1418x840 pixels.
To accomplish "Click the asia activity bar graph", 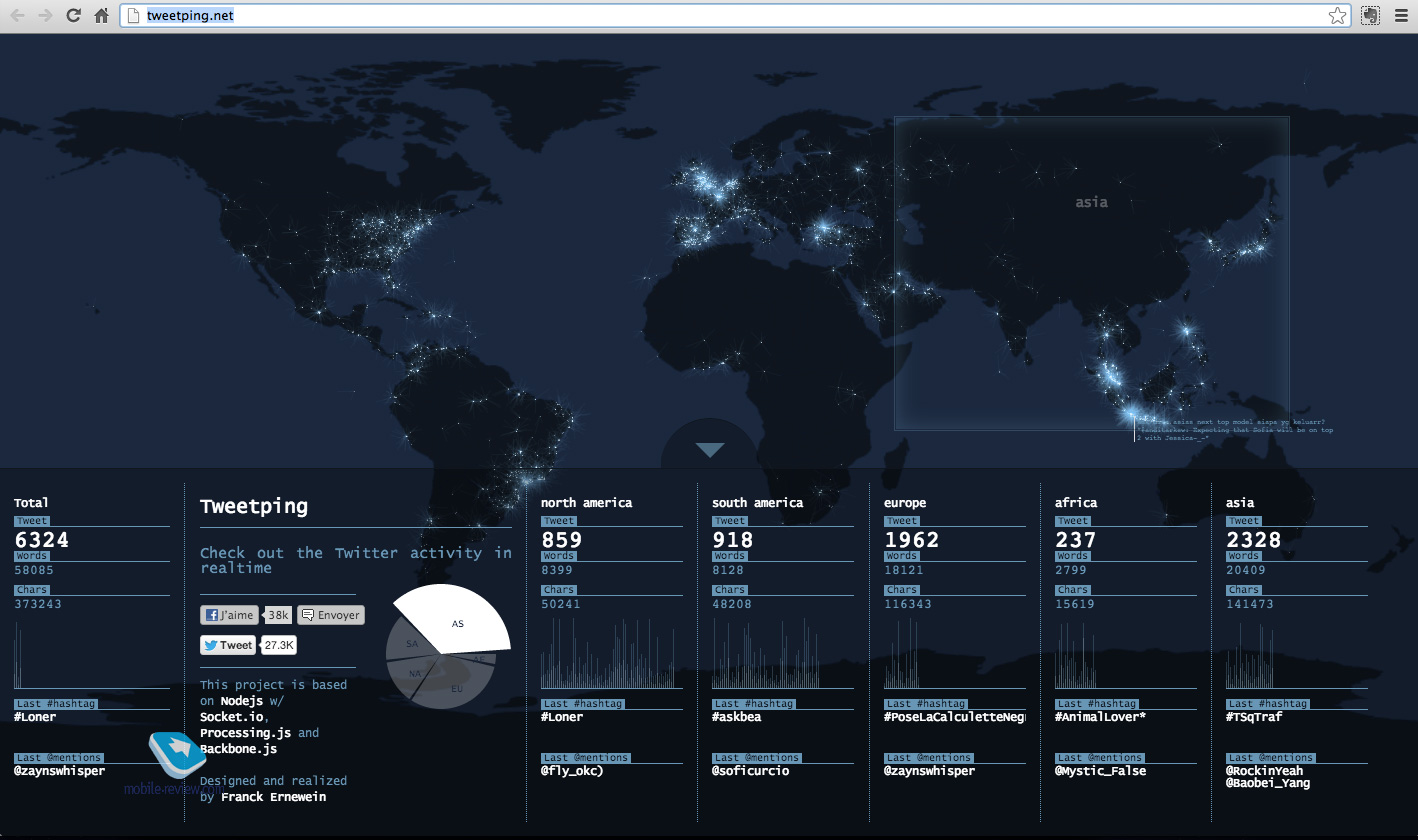I will click(1297, 653).
